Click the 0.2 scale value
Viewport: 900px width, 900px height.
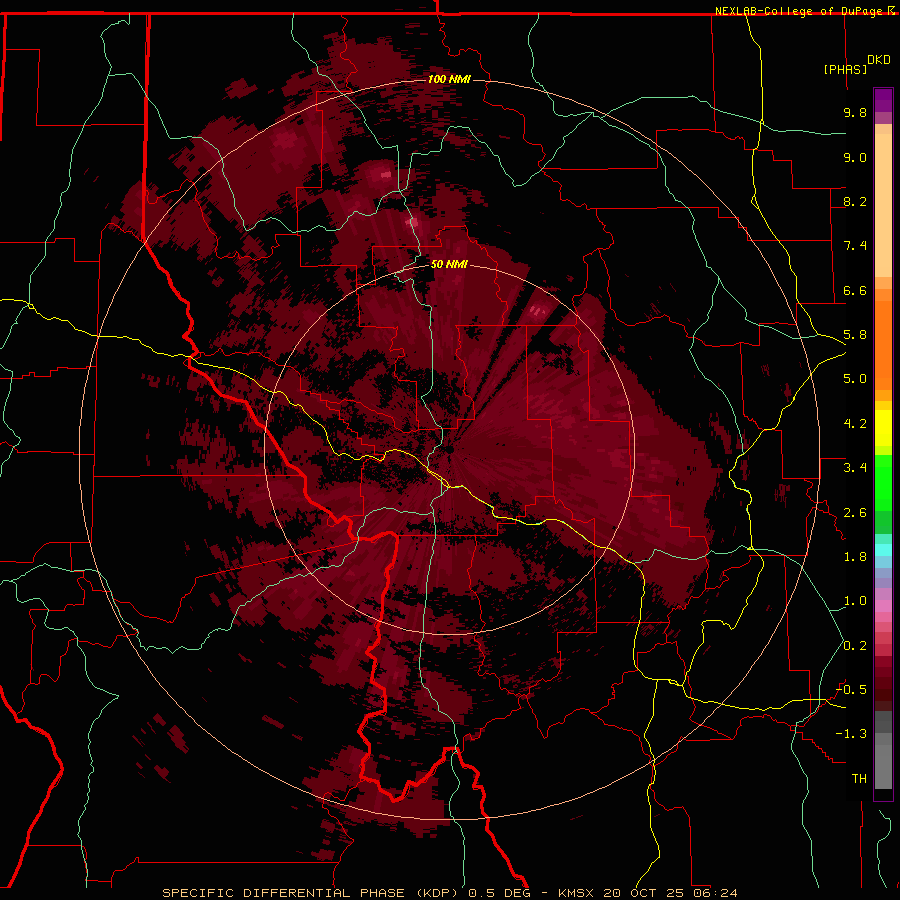click(x=855, y=646)
